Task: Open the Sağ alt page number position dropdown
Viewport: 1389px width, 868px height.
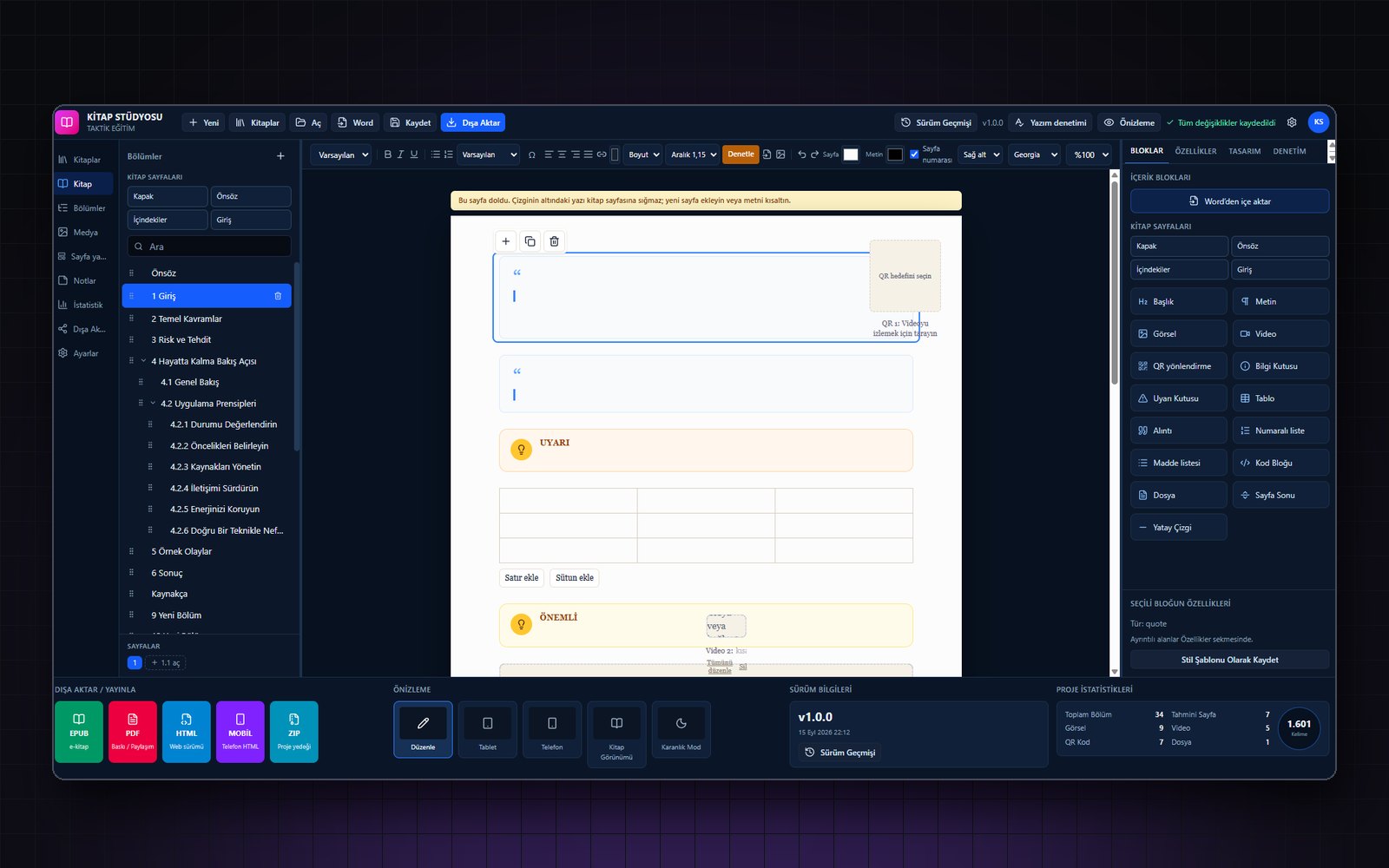Action: (x=980, y=155)
